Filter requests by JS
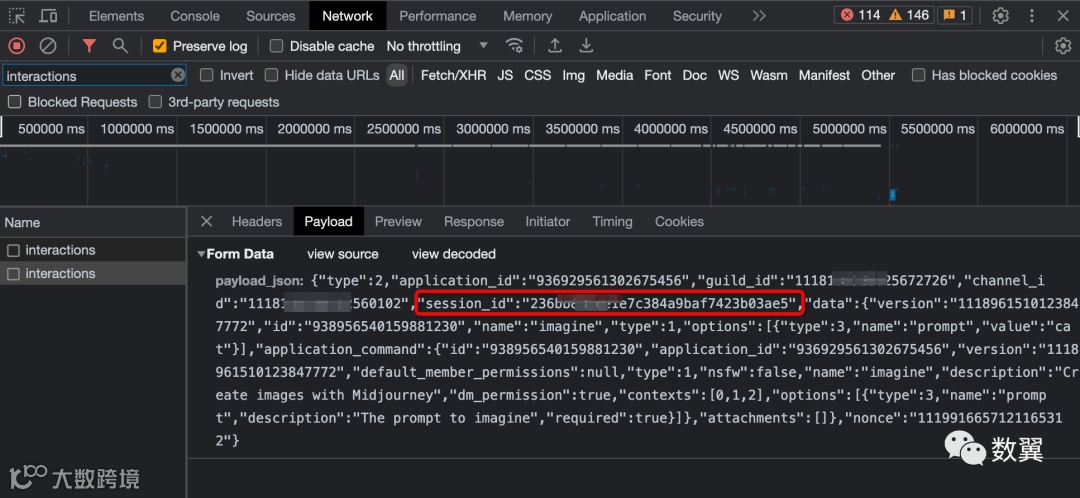1080x498 pixels. point(505,75)
